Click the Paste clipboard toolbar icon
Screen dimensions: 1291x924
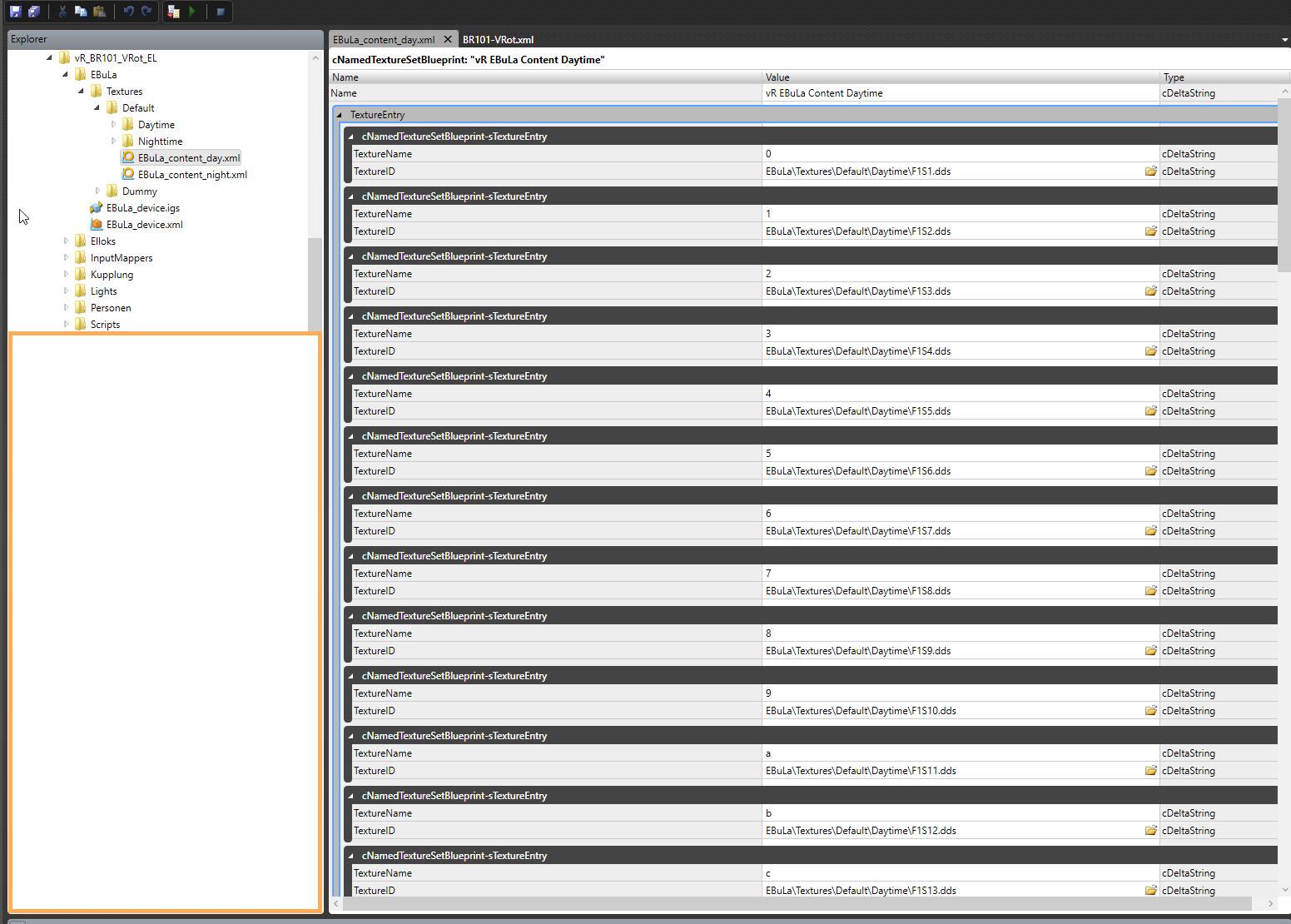coord(99,12)
